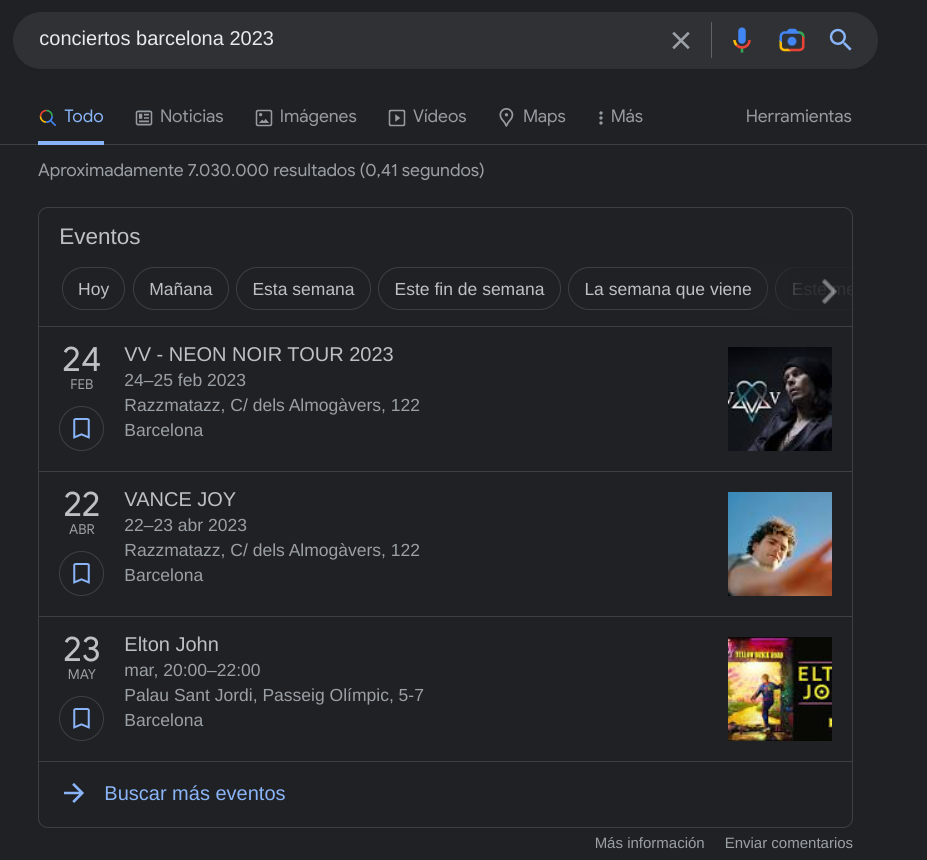Filter events by Hoy
The width and height of the screenshot is (927, 860).
[x=93, y=289]
